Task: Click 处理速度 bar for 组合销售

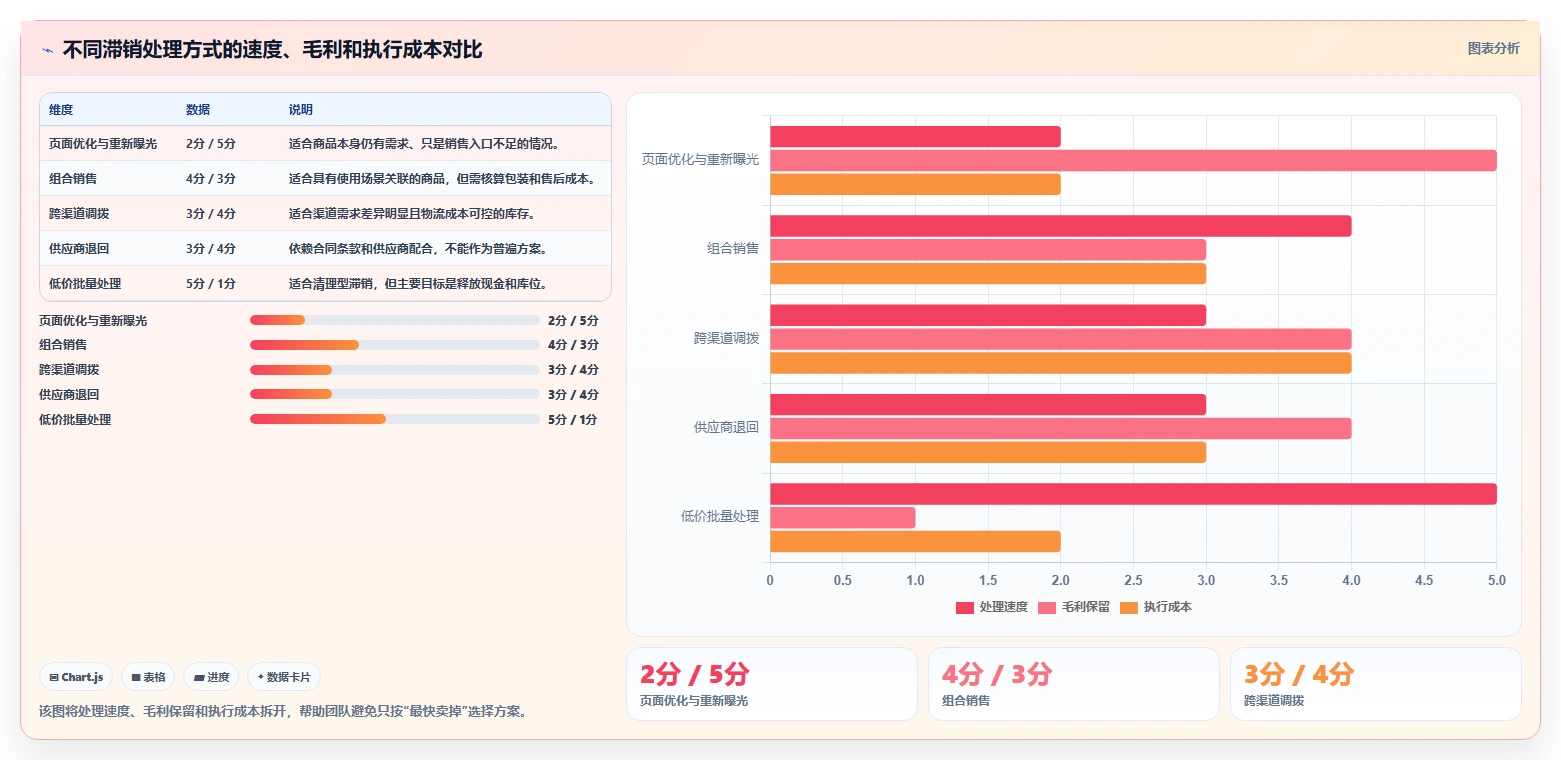Action: pyautogui.click(x=1060, y=226)
